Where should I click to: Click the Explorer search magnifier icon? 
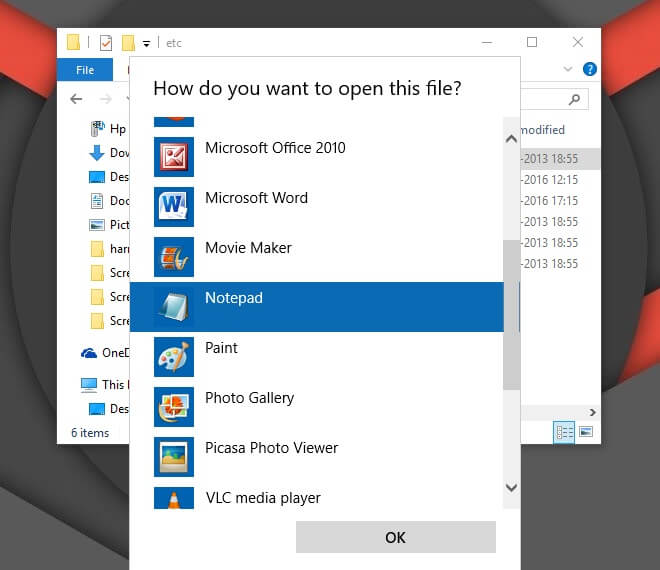pos(575,99)
